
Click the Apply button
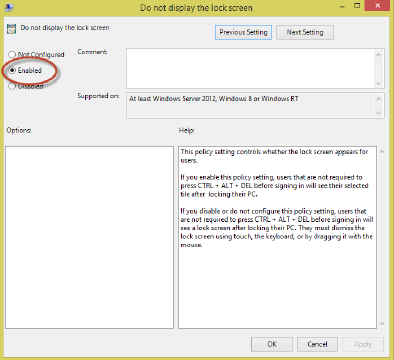(x=363, y=344)
